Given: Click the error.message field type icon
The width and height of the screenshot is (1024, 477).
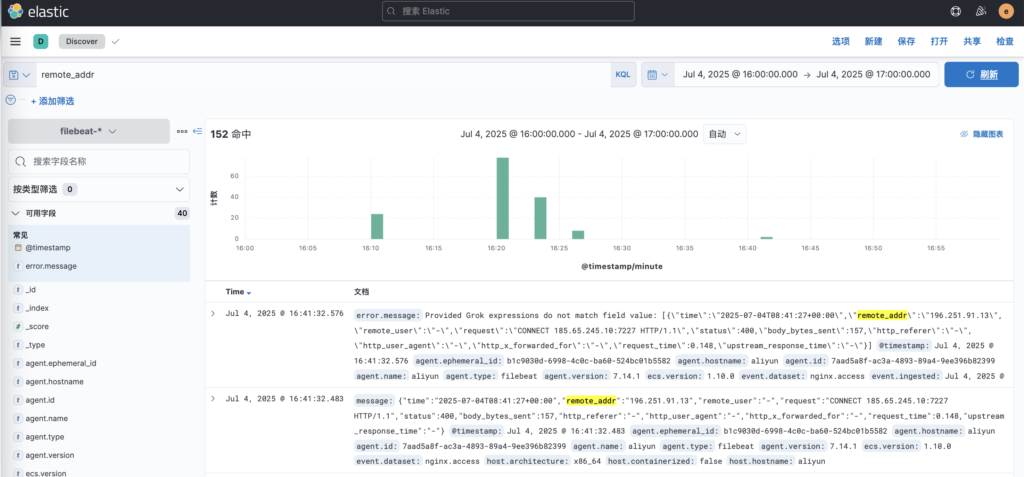Looking at the screenshot, I should pyautogui.click(x=18, y=267).
